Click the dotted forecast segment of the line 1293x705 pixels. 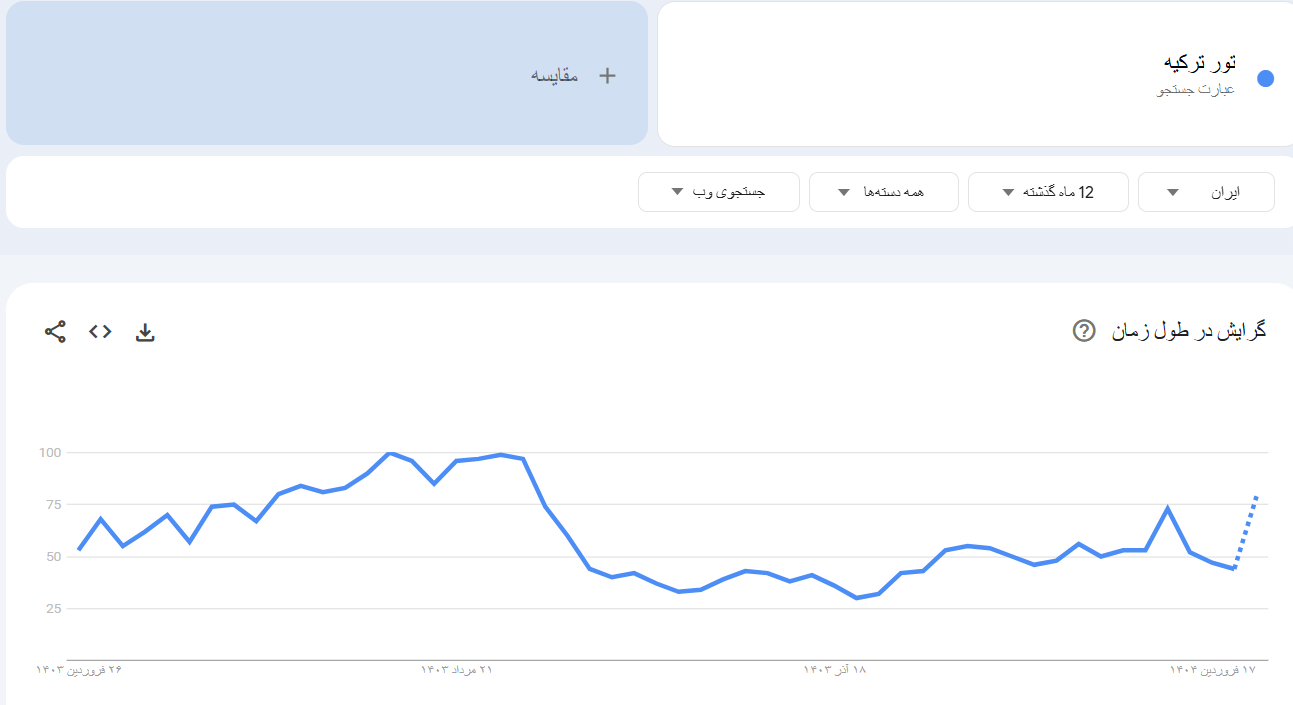[x=1248, y=530]
